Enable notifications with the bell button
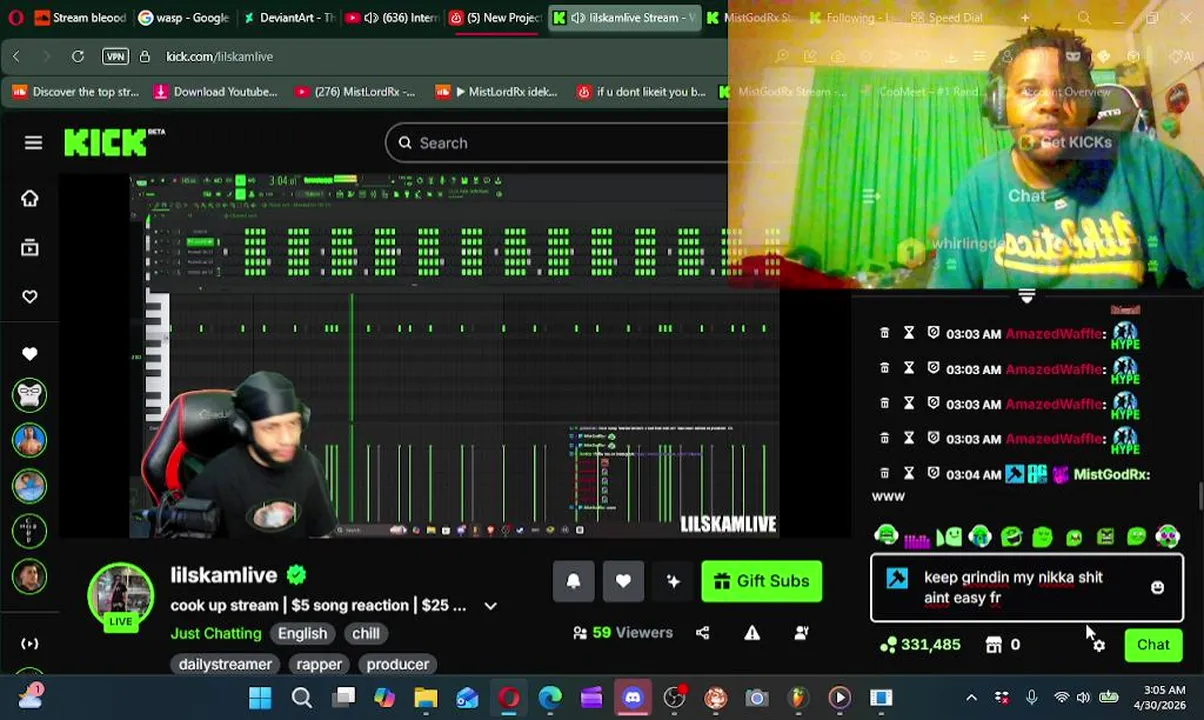The image size is (1204, 720). 573,581
